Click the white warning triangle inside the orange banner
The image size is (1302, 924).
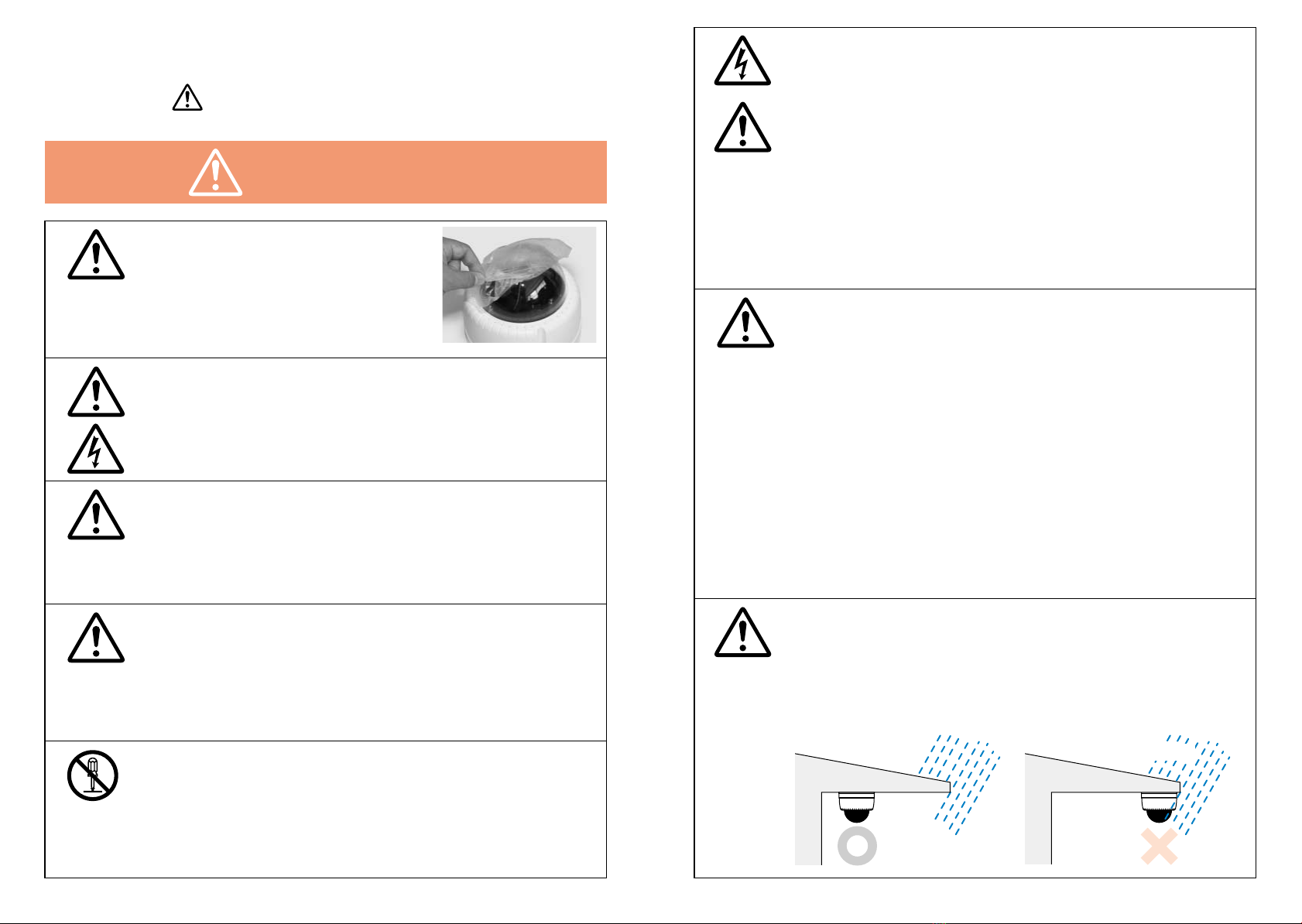215,172
